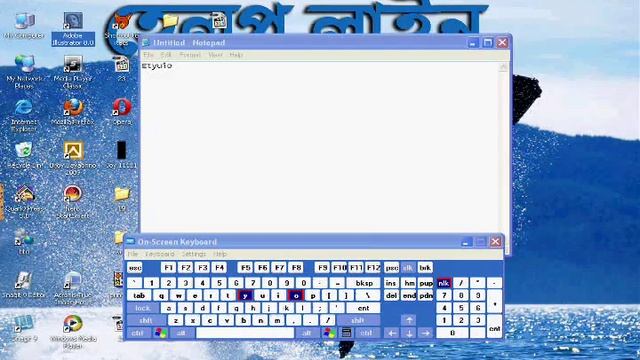Open On-Screen Keyboard Settings menu
The height and width of the screenshot is (360, 640).
point(194,254)
